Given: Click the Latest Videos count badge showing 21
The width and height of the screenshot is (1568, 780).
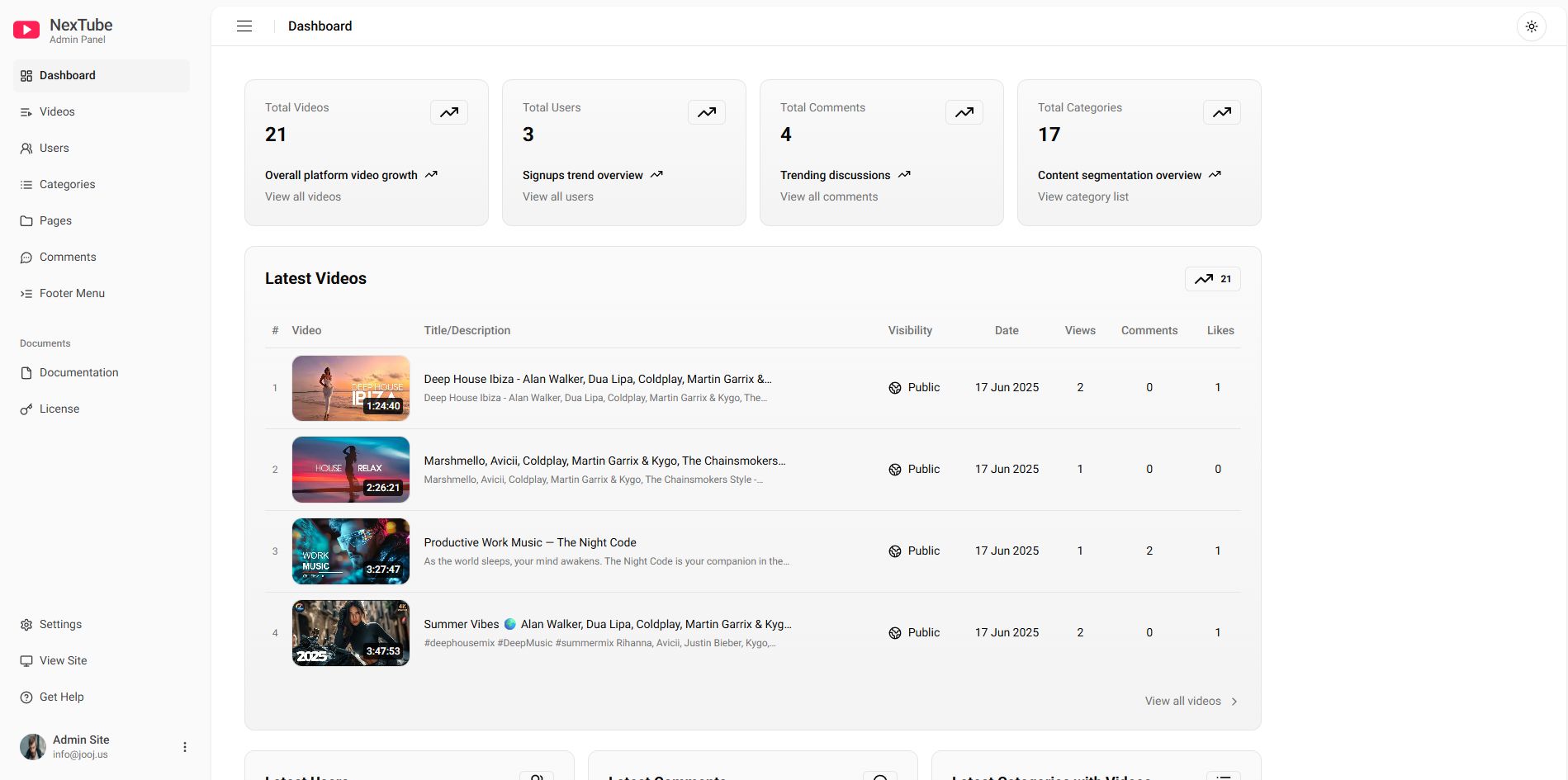Looking at the screenshot, I should point(1212,279).
